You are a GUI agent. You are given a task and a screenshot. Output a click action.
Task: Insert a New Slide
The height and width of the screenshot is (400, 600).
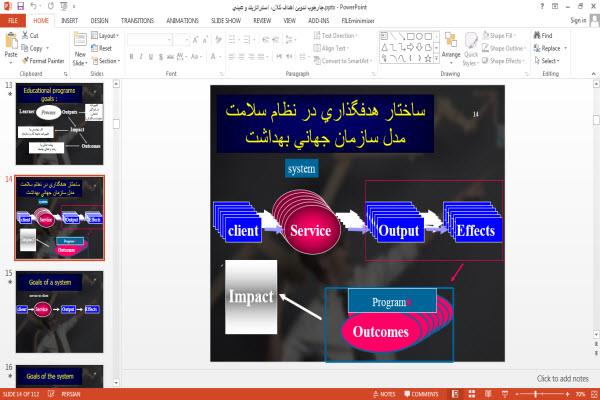[x=80, y=49]
